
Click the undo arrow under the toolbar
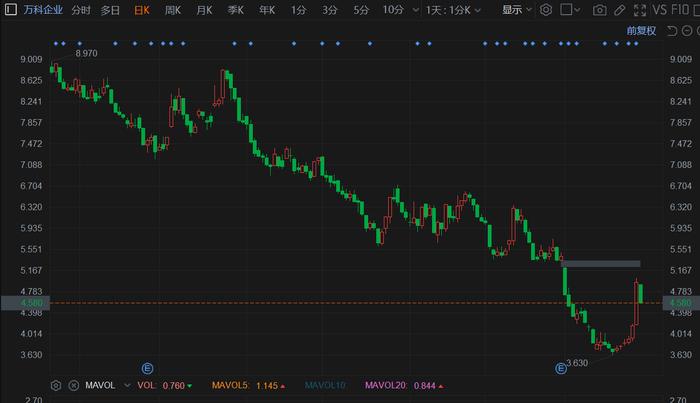click(x=671, y=30)
